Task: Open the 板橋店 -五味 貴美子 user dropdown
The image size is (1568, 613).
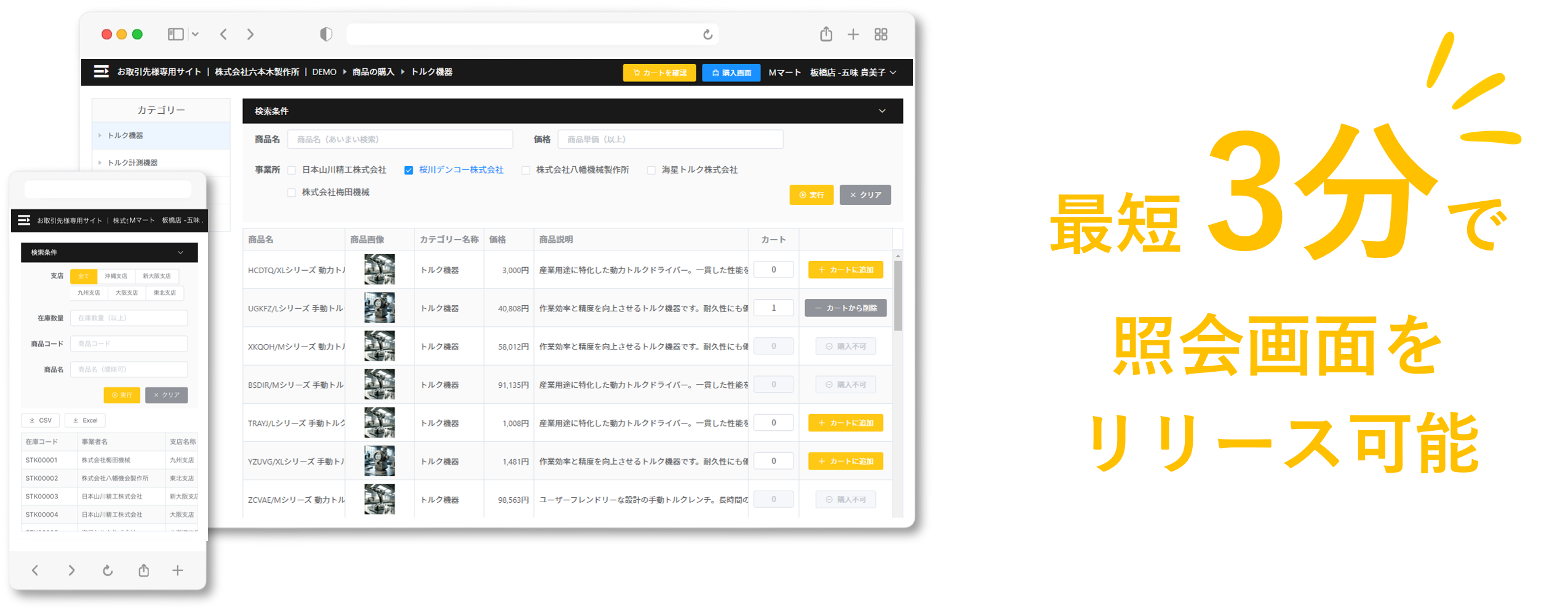Action: [x=853, y=73]
